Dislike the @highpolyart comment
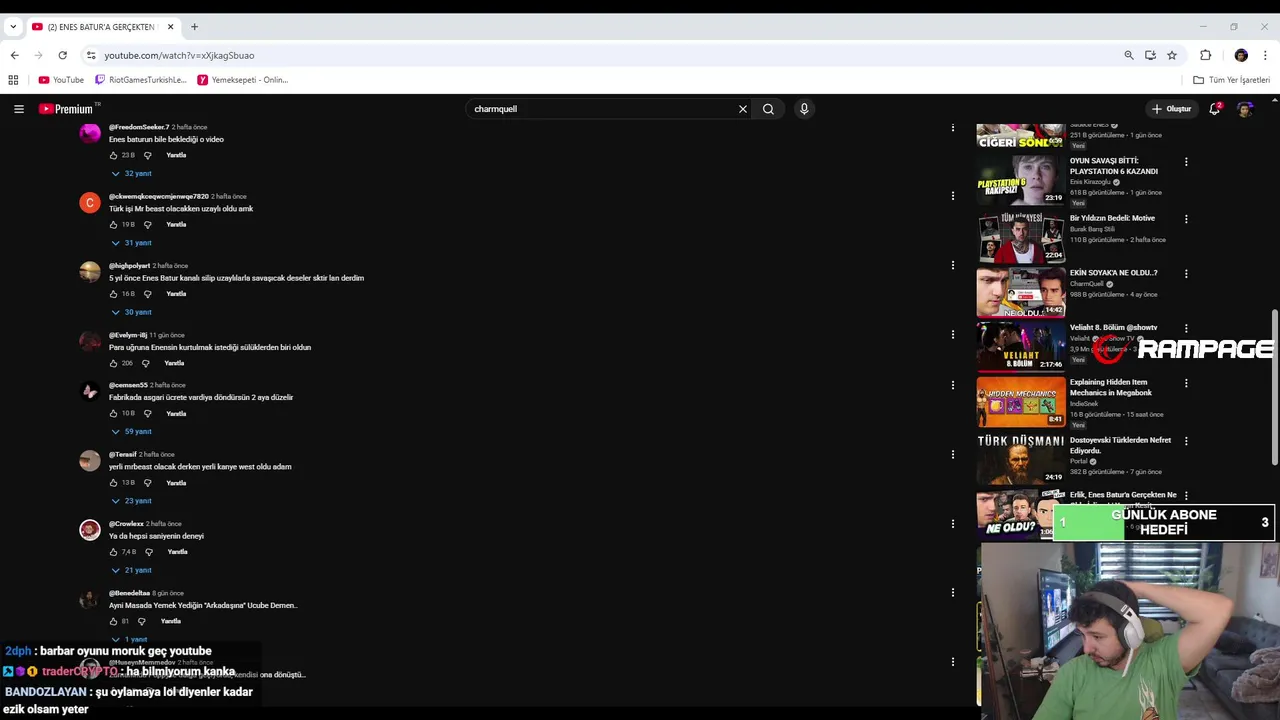The image size is (1280, 720). pos(147,294)
